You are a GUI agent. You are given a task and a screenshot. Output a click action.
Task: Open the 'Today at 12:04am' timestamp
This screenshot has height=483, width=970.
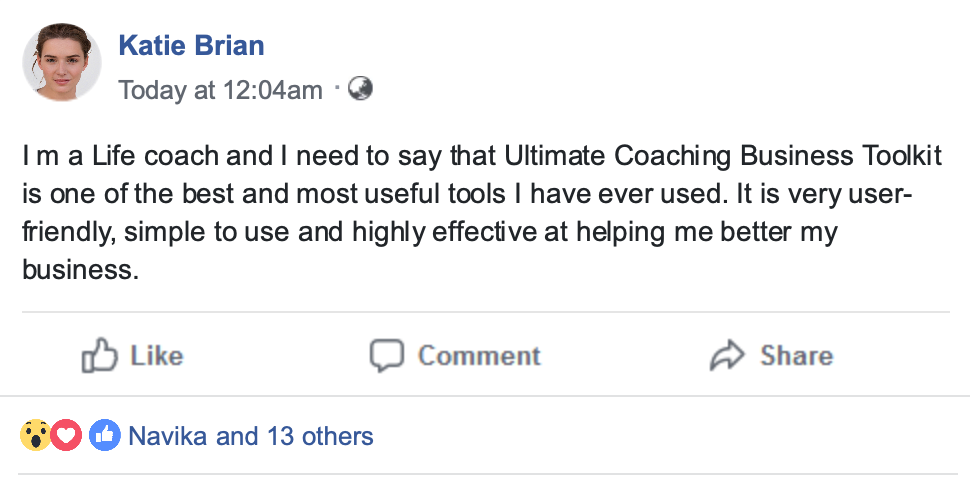coord(220,90)
